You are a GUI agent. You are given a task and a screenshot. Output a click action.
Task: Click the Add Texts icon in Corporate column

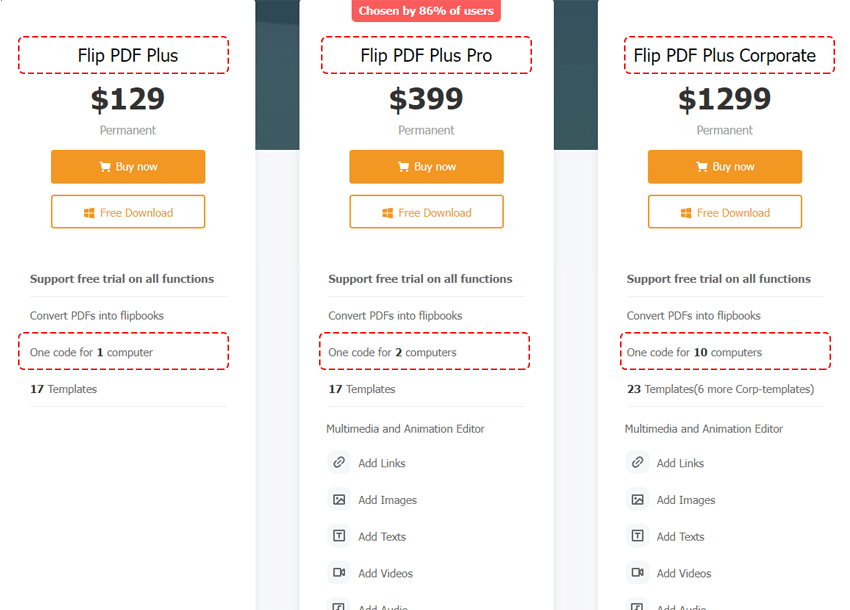pyautogui.click(x=637, y=536)
